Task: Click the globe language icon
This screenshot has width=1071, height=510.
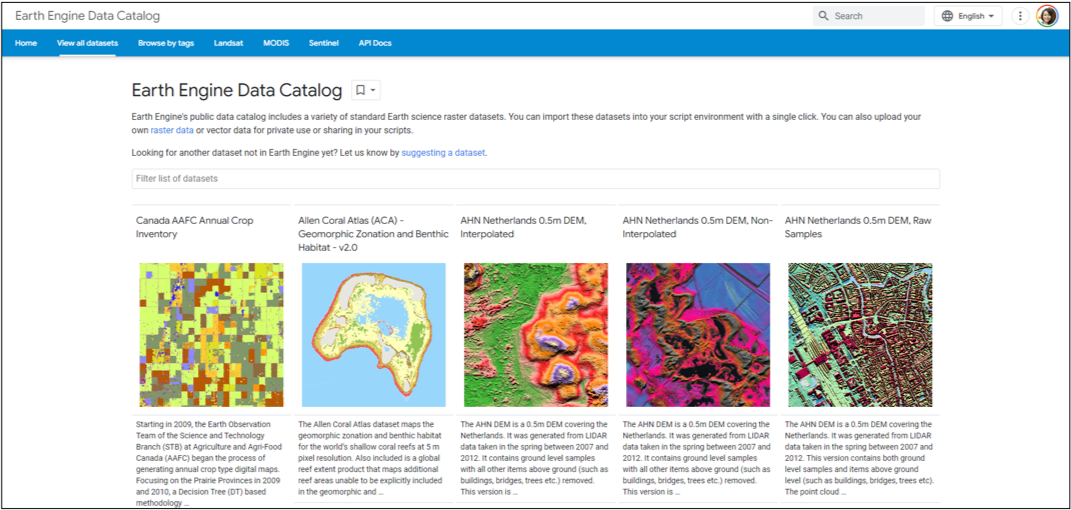Action: coord(947,16)
